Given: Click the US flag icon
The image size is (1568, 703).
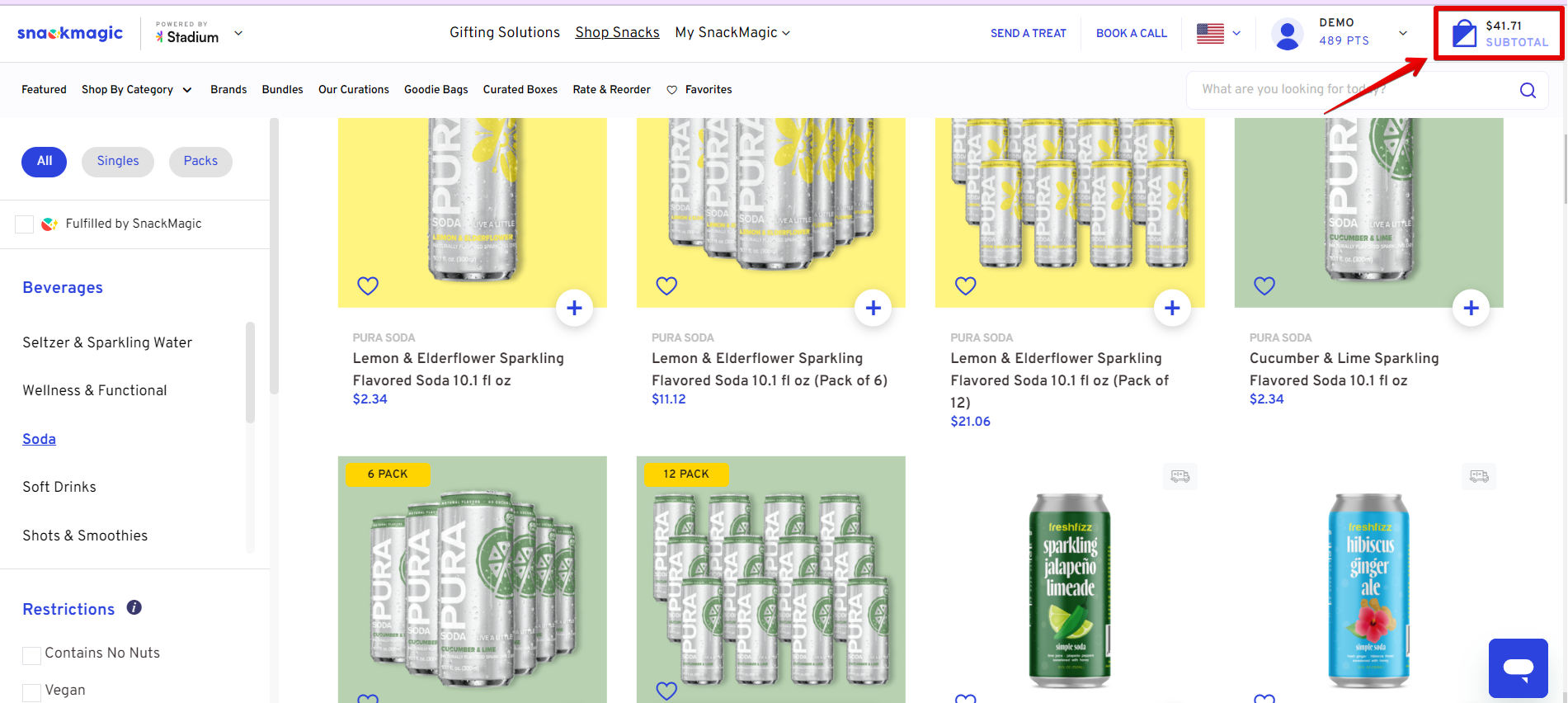Looking at the screenshot, I should point(1210,33).
